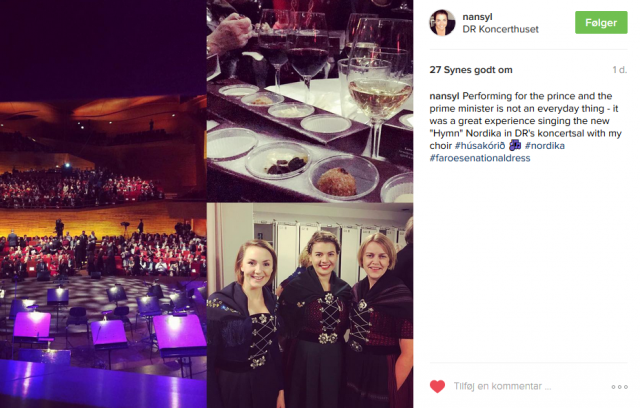Screen dimensions: 640x408
Task: Open the DR Koncerthuset location link
Action: pyautogui.click(x=500, y=29)
